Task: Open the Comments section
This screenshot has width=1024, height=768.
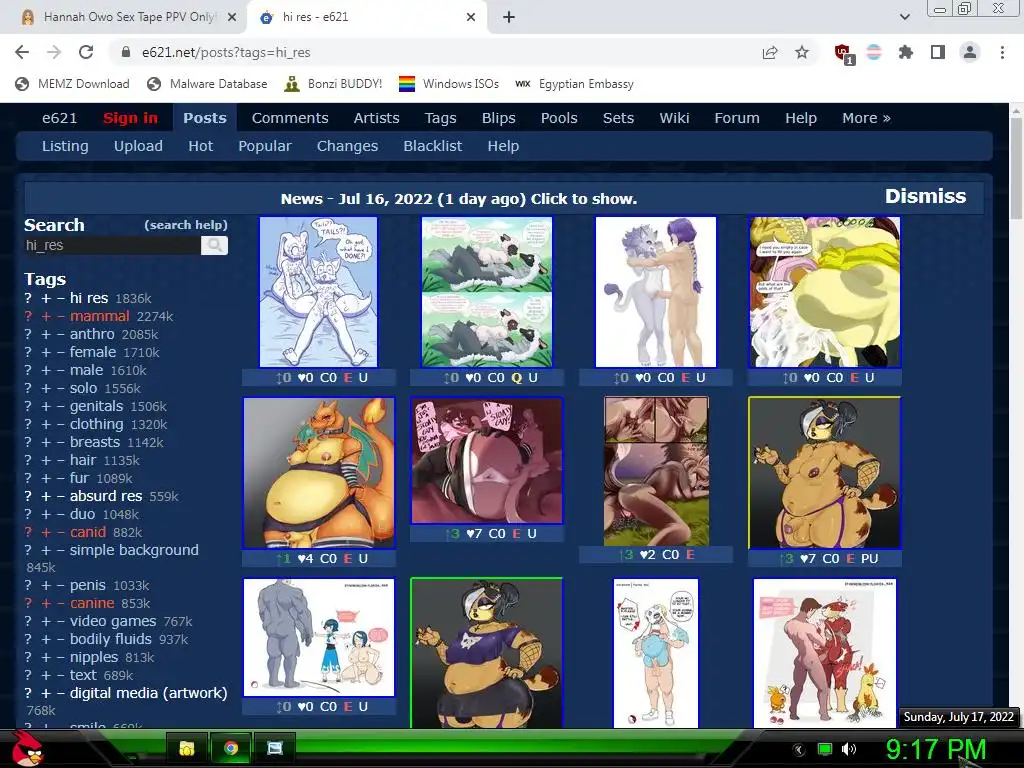Action: tap(290, 118)
